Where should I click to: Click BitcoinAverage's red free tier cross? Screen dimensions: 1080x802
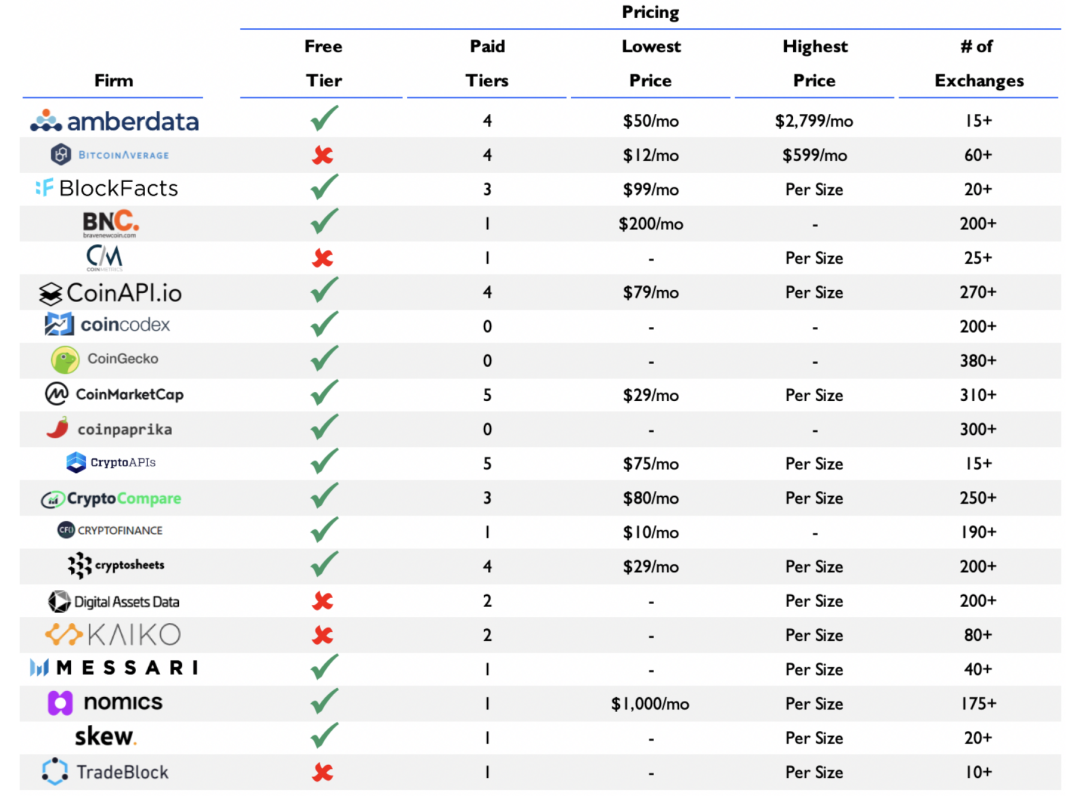tap(323, 155)
